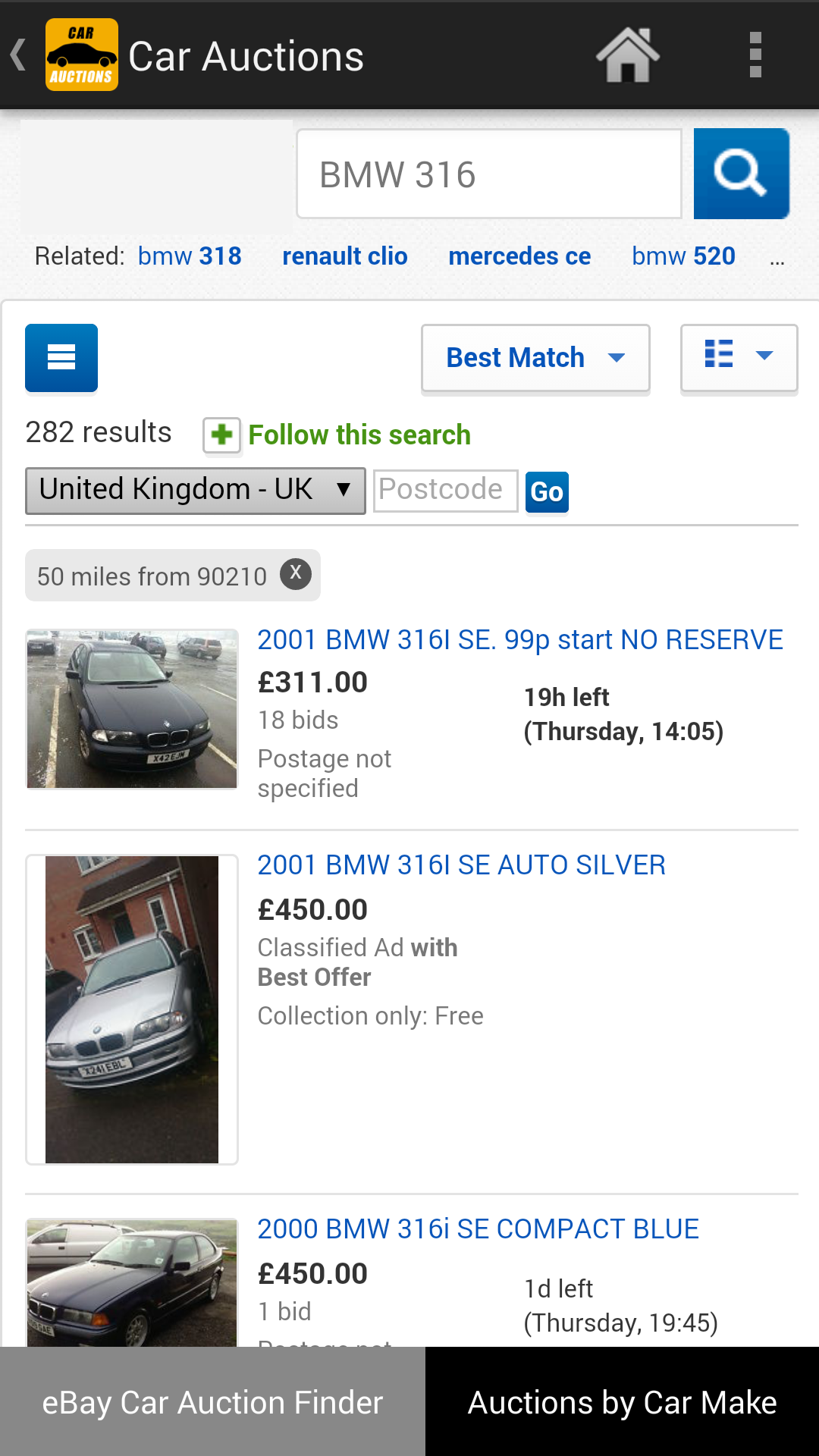Switch to eBay Car Auction Finder tab
Viewport: 819px width, 1456px height.
coord(212,1401)
